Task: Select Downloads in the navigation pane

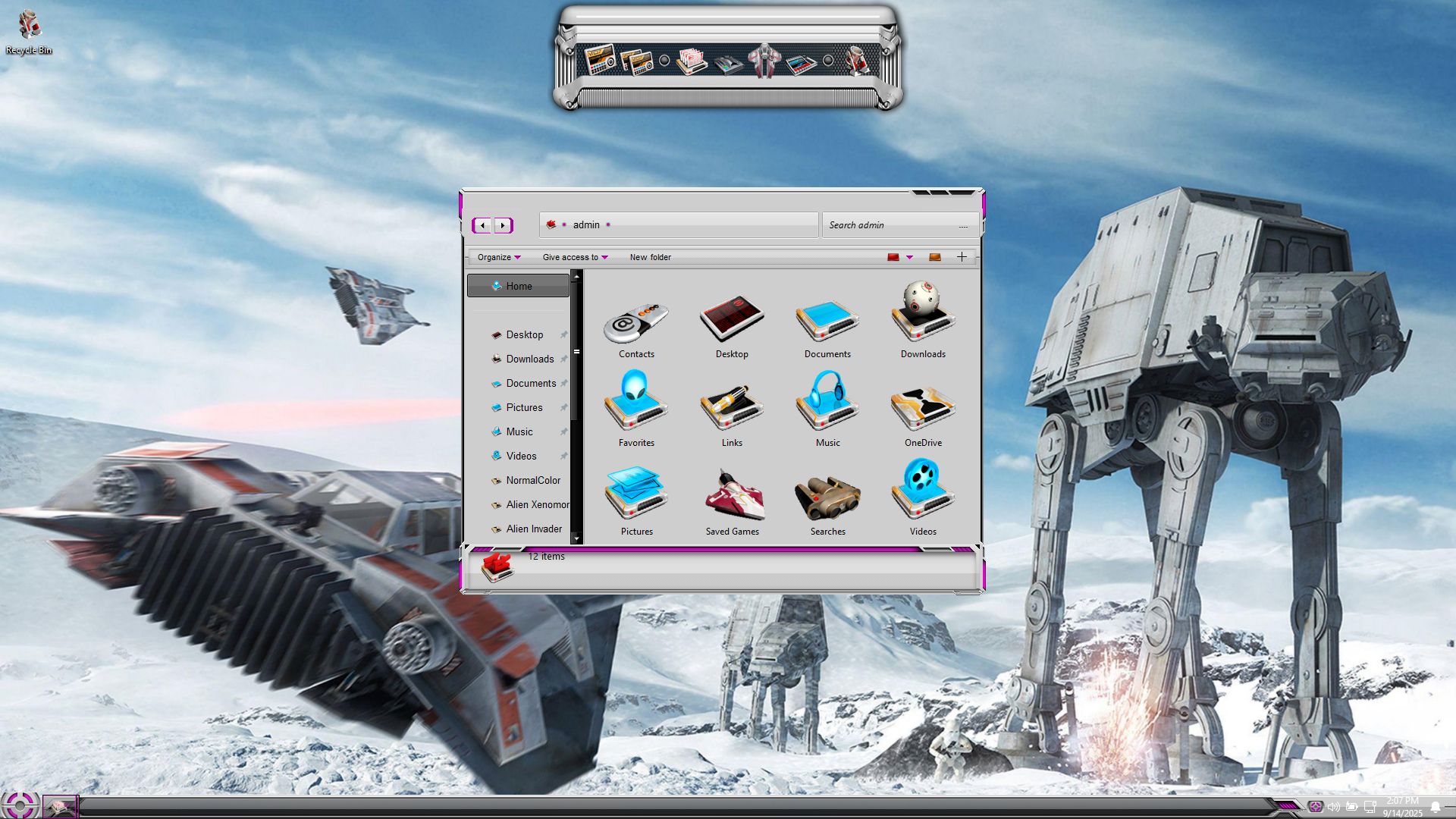Action: pos(518,359)
